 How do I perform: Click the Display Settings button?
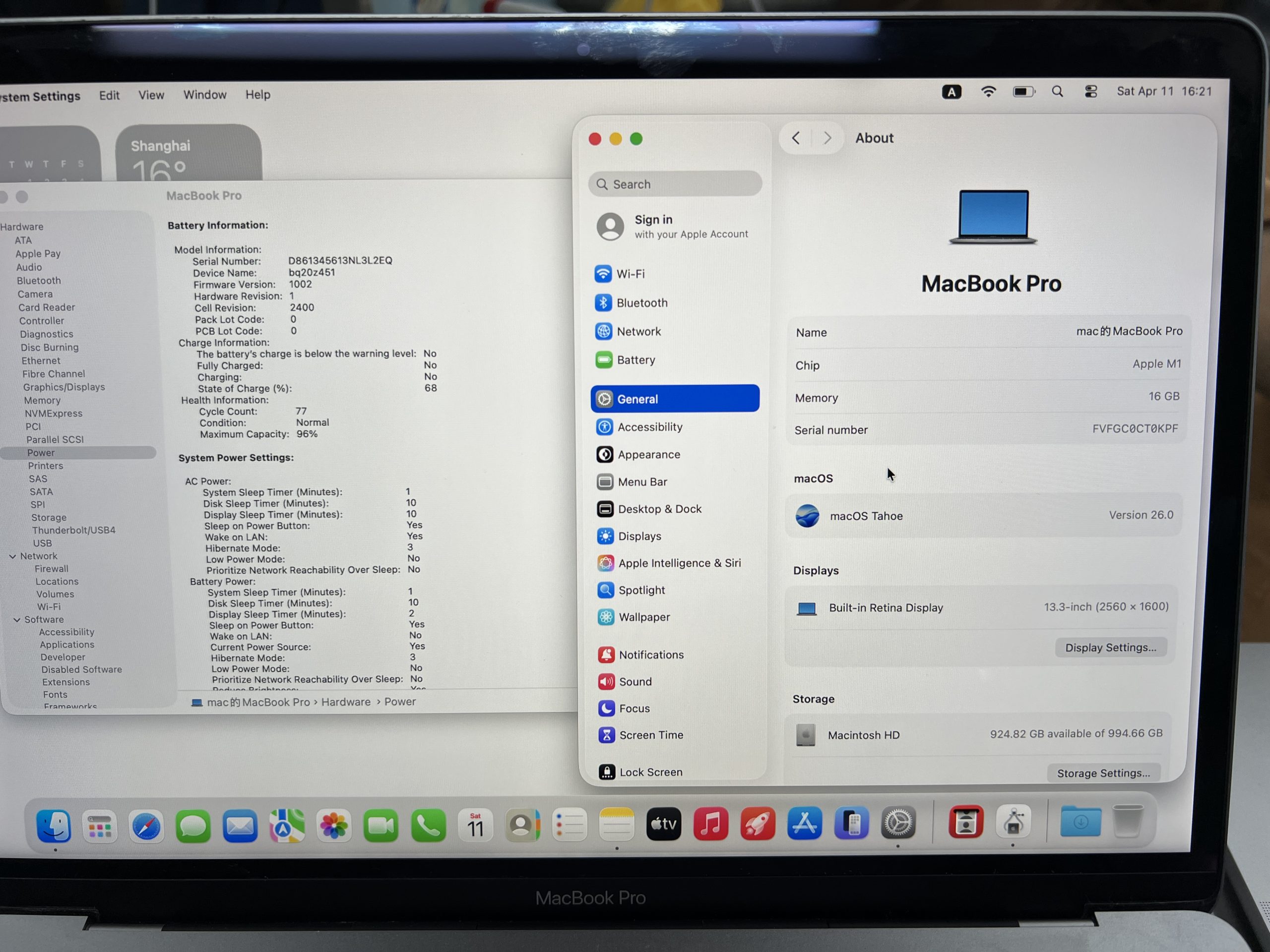(1110, 648)
